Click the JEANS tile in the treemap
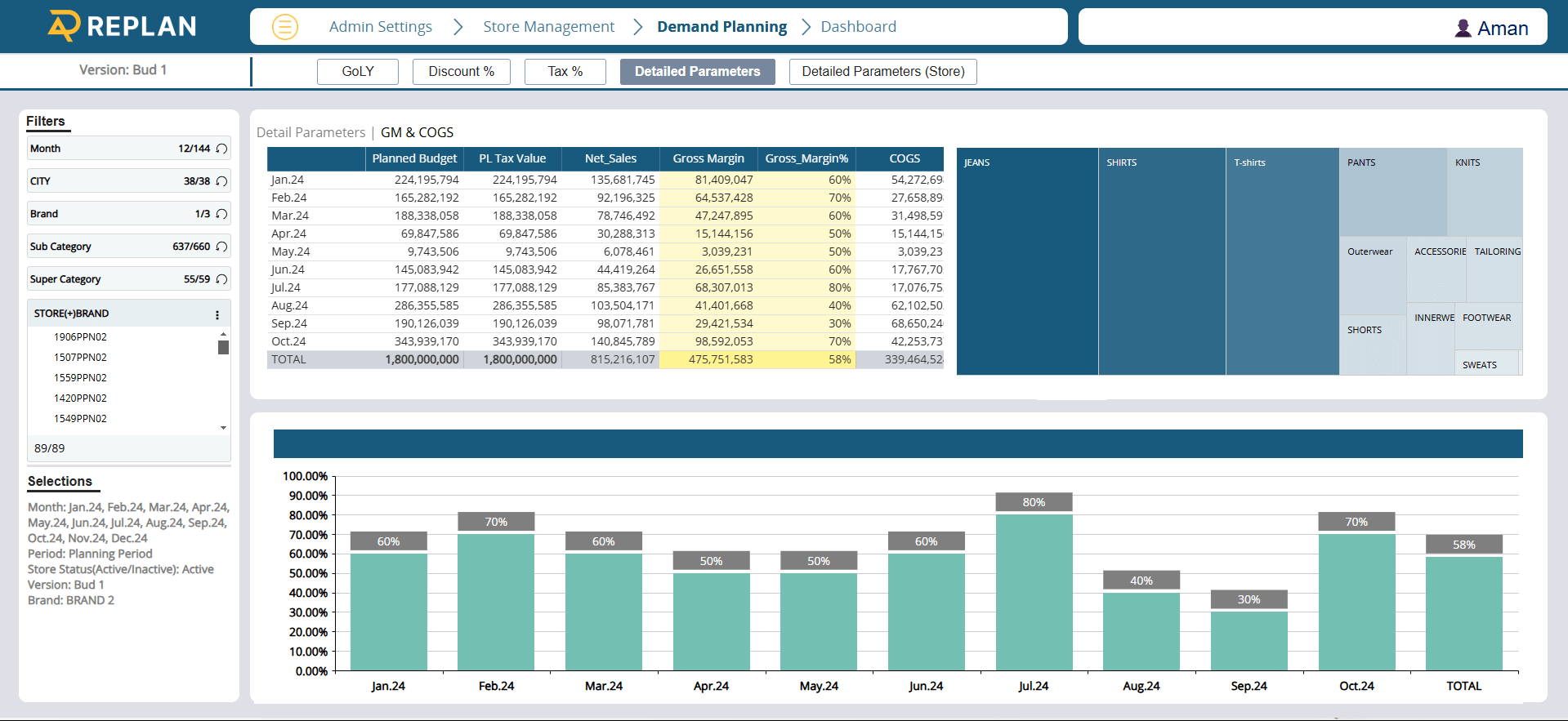The height and width of the screenshot is (721, 1568). (1027, 261)
